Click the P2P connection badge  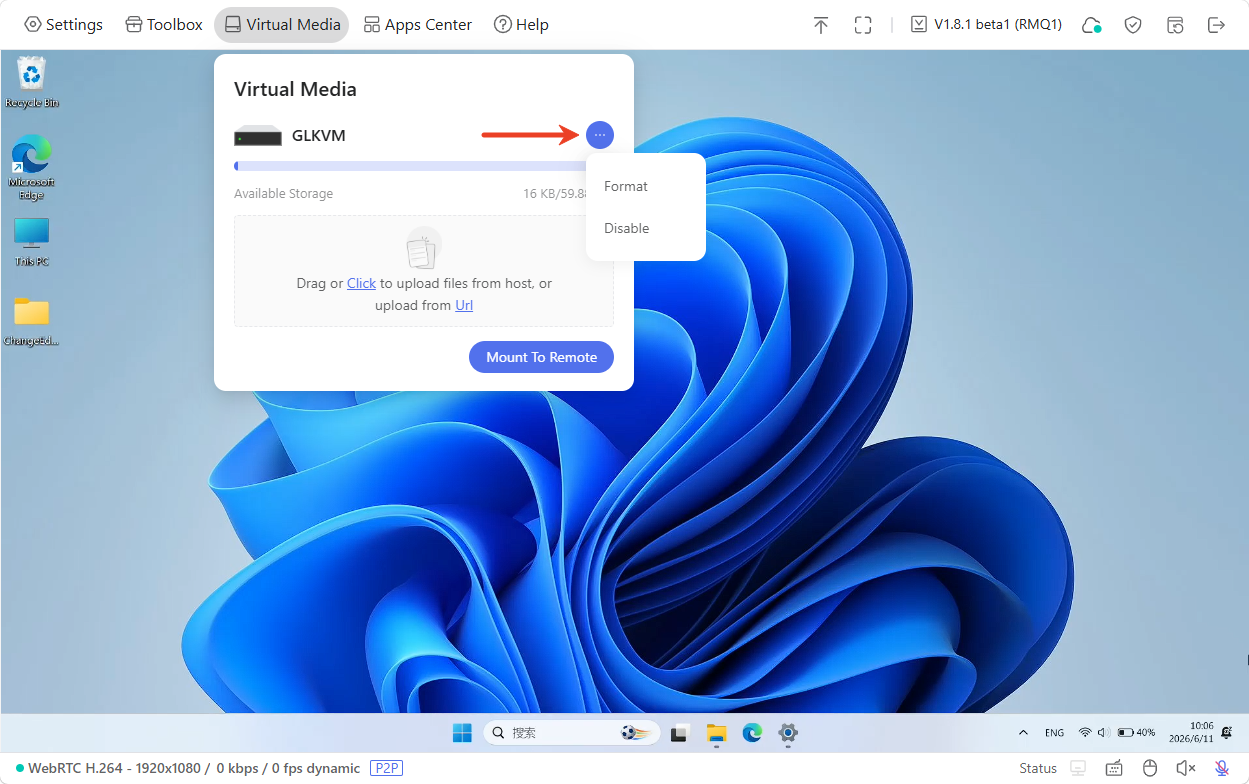386,768
